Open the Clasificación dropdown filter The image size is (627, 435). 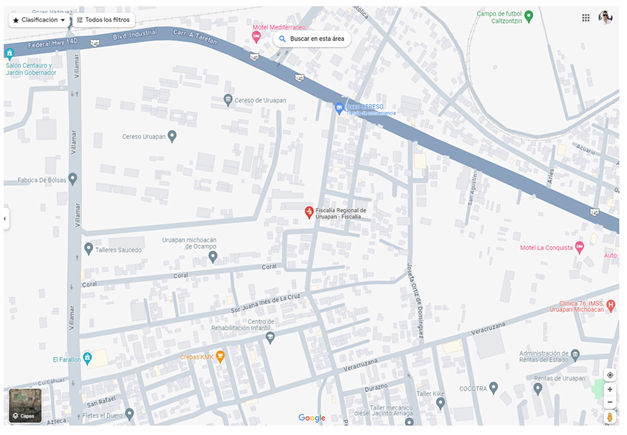click(x=39, y=20)
